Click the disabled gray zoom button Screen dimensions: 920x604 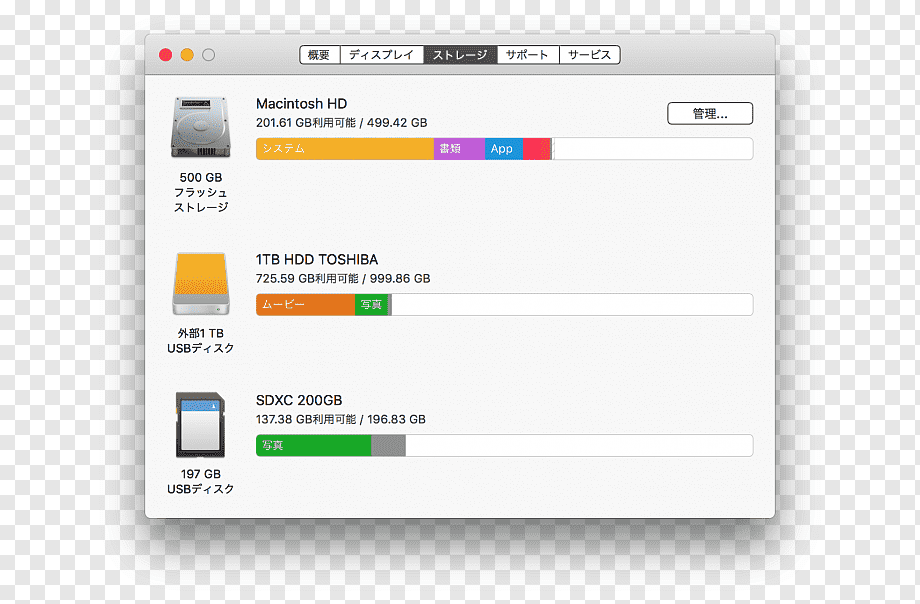pyautogui.click(x=208, y=55)
